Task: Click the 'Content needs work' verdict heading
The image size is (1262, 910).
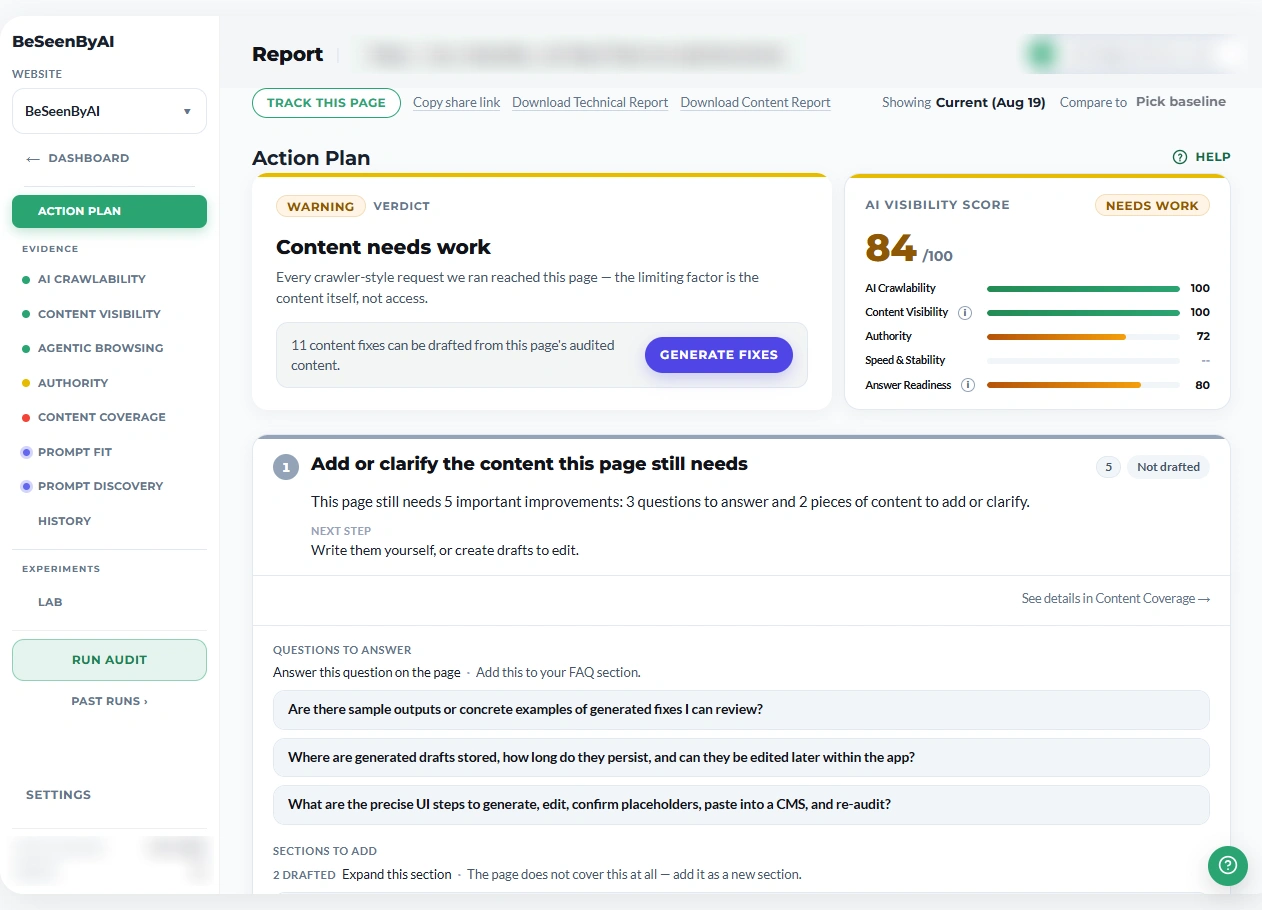Action: tap(383, 247)
